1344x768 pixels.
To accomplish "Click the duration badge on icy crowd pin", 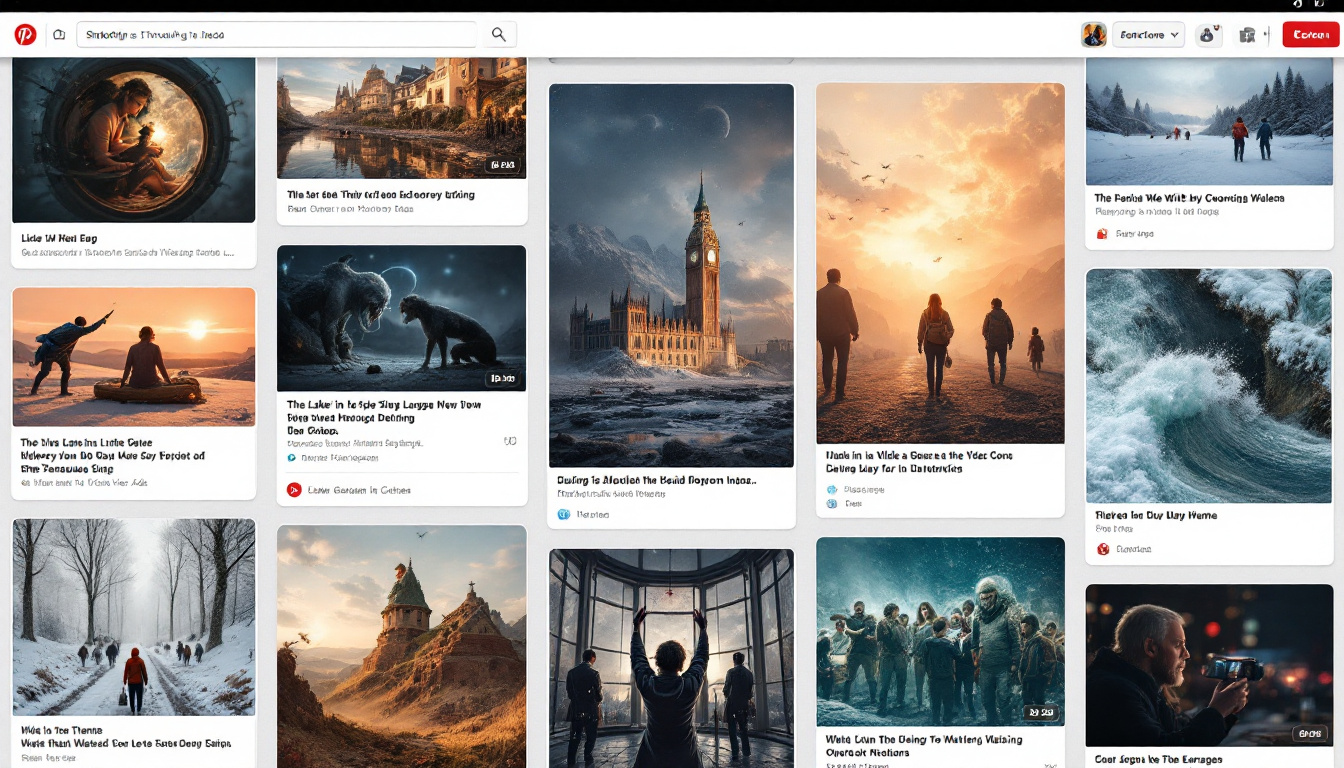I will 1039,713.
